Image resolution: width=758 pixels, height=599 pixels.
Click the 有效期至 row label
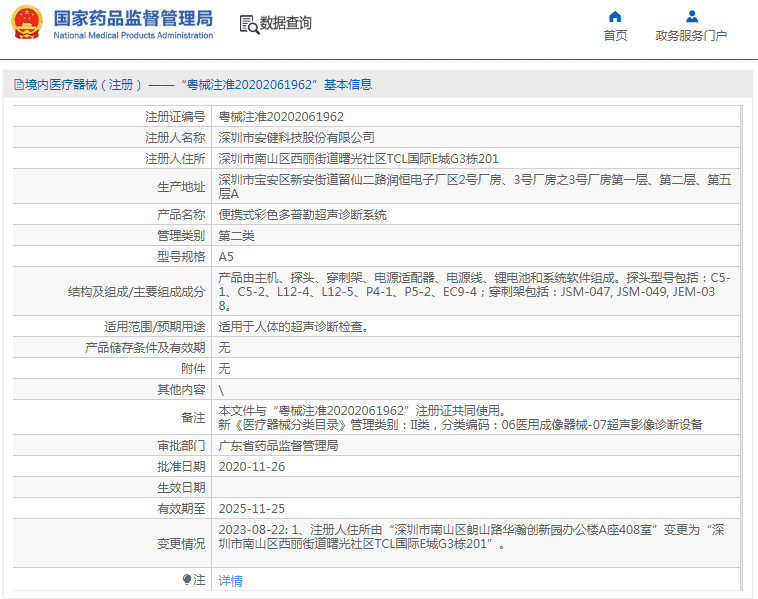pos(181,509)
